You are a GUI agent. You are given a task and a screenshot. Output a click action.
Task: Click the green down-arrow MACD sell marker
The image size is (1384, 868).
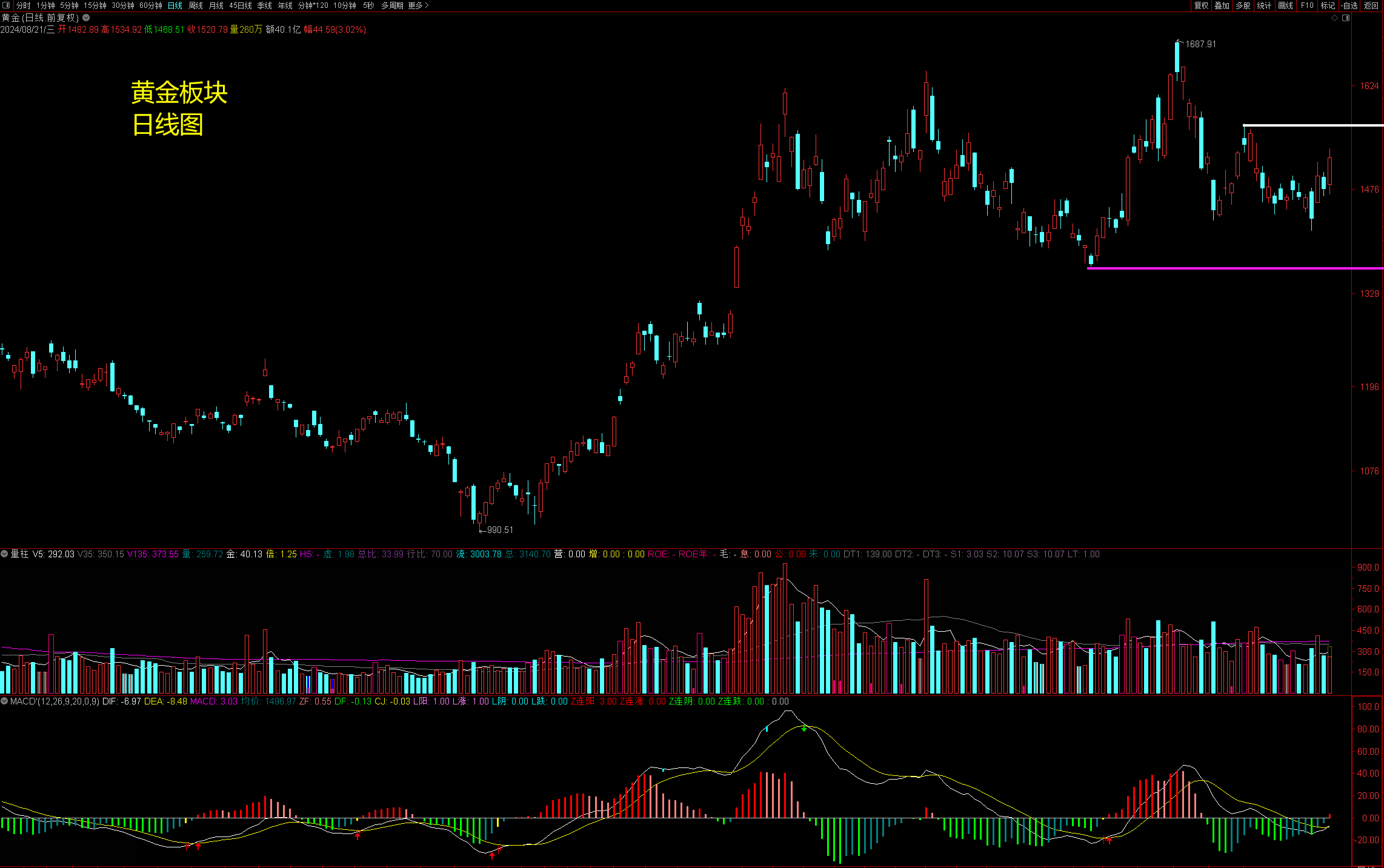click(804, 728)
